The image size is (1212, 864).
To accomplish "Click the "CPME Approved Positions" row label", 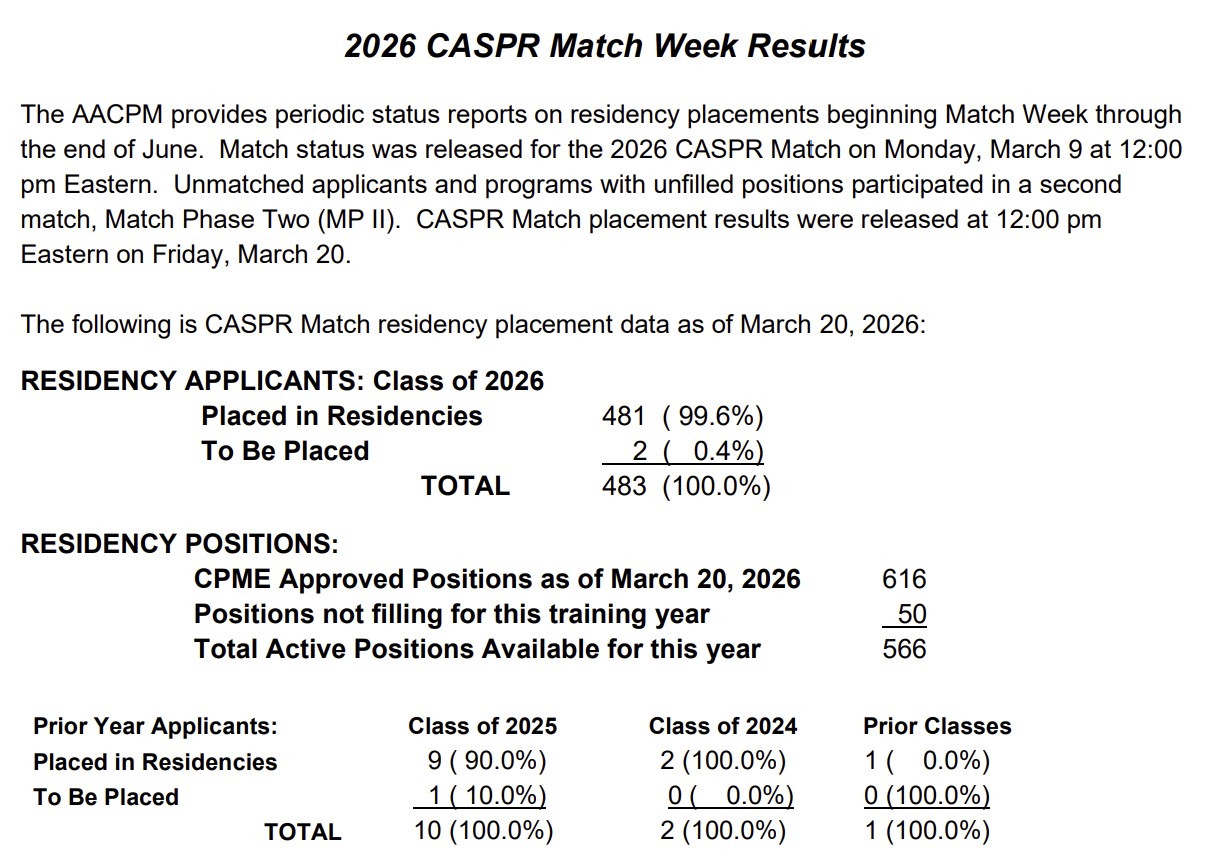I will pyautogui.click(x=497, y=579).
